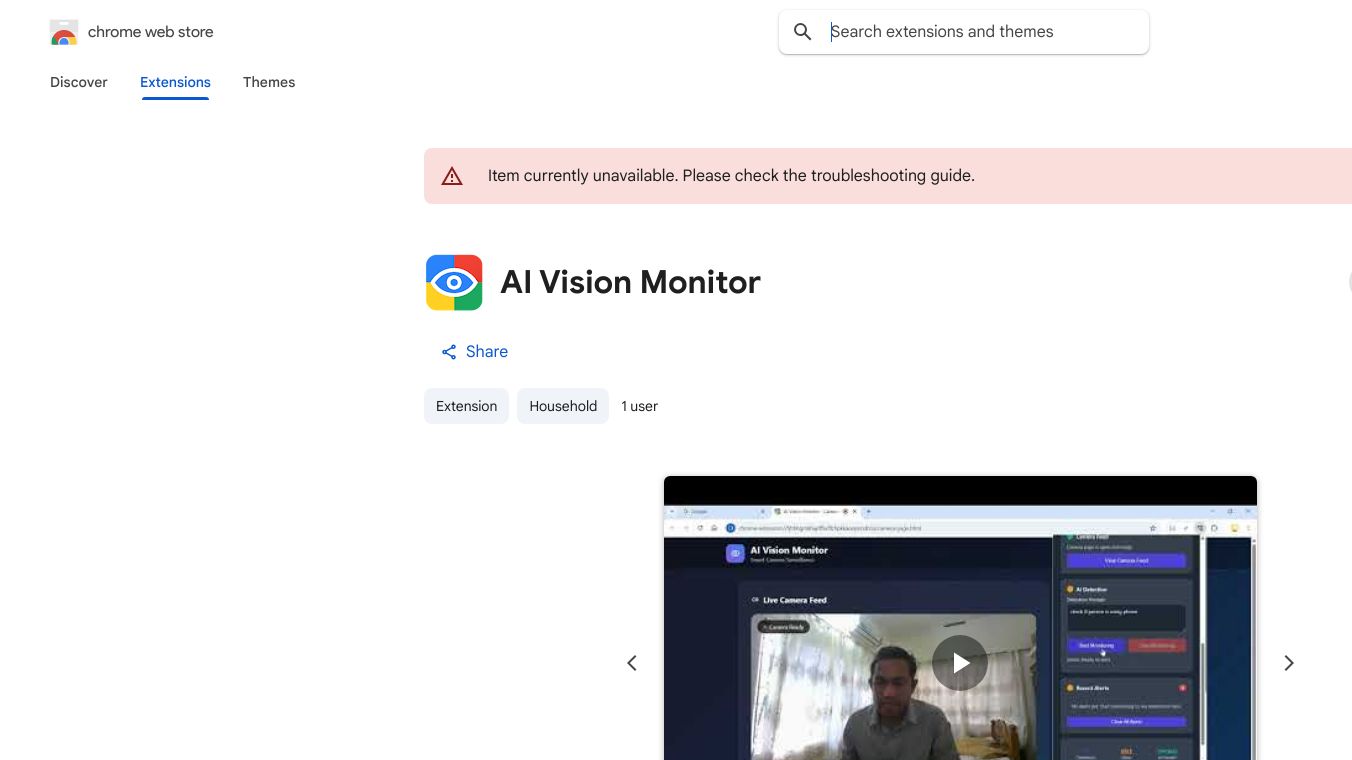1352x760 pixels.
Task: Advance to the next screenshot with the right arrow
Action: (1289, 663)
